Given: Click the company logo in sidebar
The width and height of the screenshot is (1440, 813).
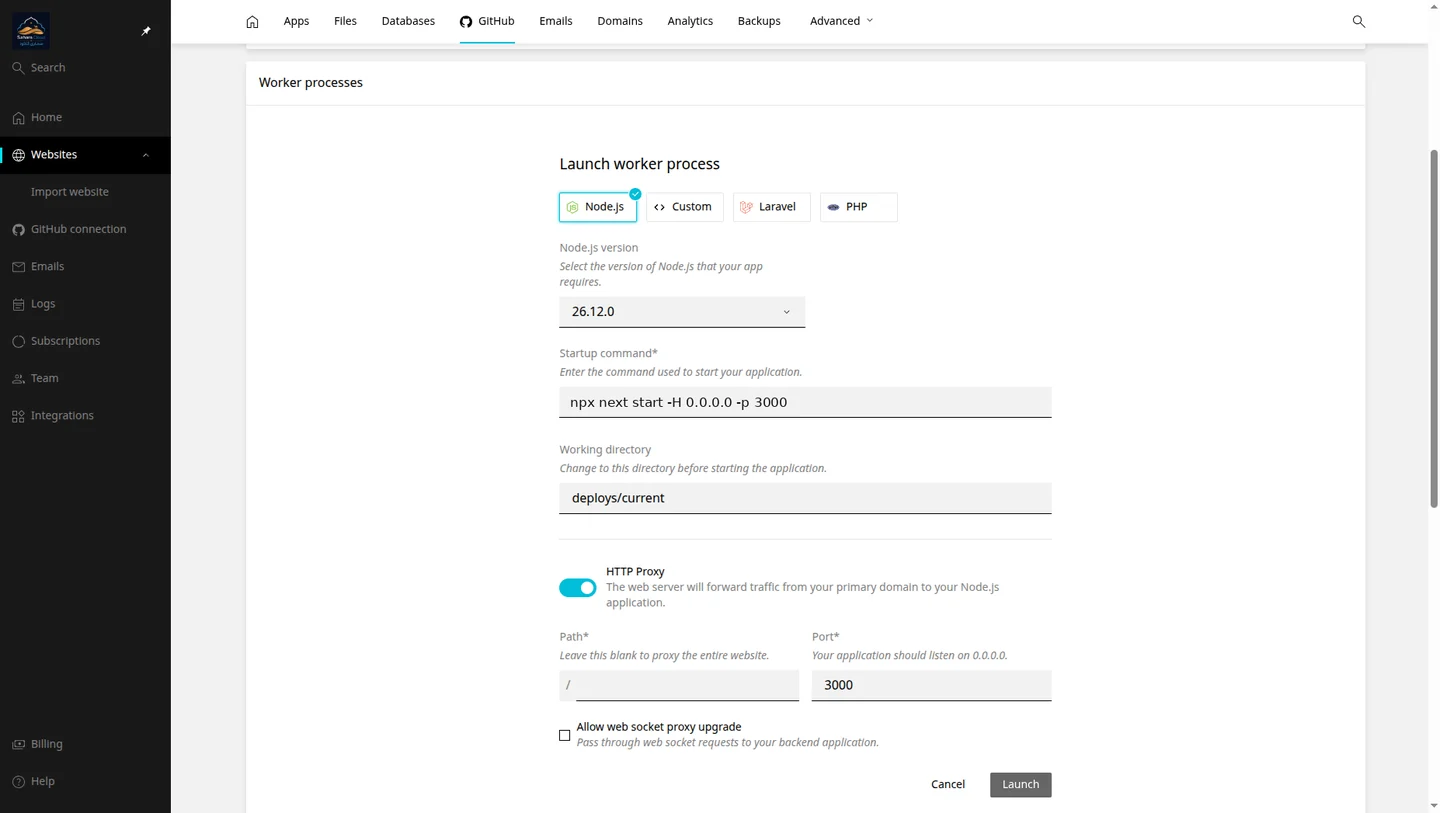Looking at the screenshot, I should pos(31,31).
